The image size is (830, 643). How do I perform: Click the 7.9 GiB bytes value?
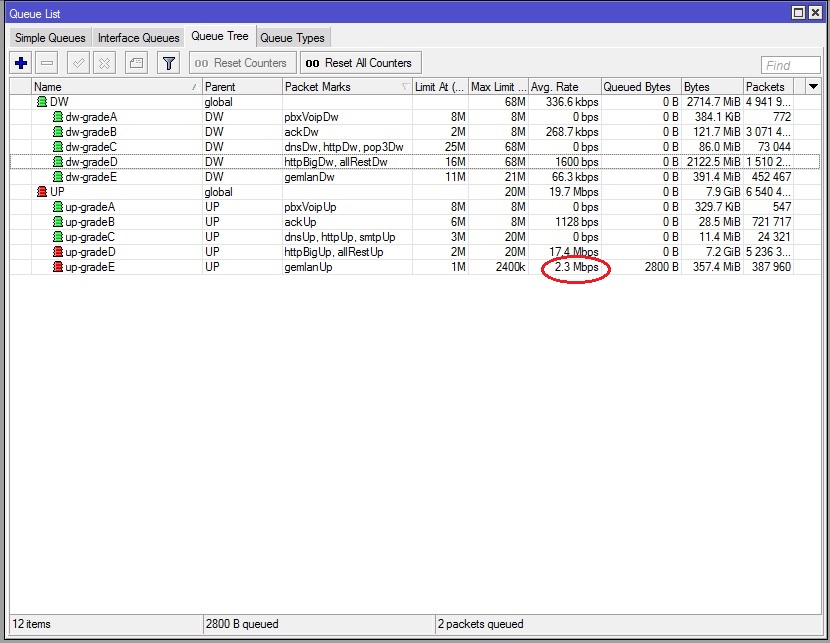click(x=723, y=192)
